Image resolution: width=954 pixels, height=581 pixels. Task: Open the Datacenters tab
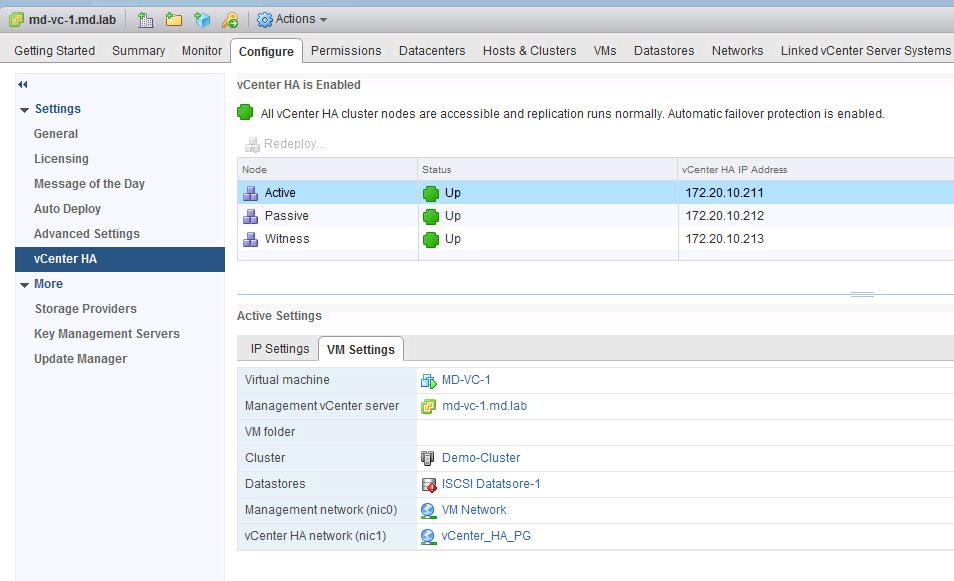[x=432, y=50]
